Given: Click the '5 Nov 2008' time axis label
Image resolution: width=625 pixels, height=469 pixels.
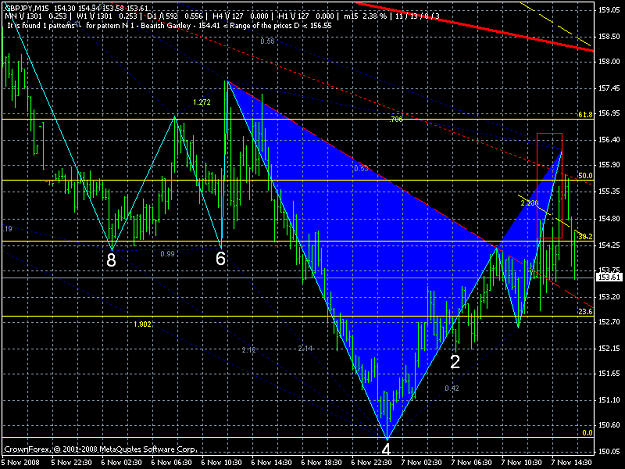Looking at the screenshot, I should click(20, 462).
